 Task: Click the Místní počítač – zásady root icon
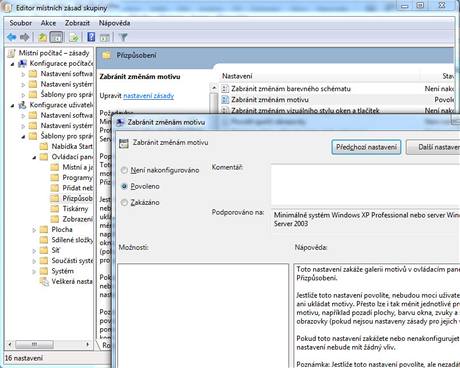[x=12, y=53]
